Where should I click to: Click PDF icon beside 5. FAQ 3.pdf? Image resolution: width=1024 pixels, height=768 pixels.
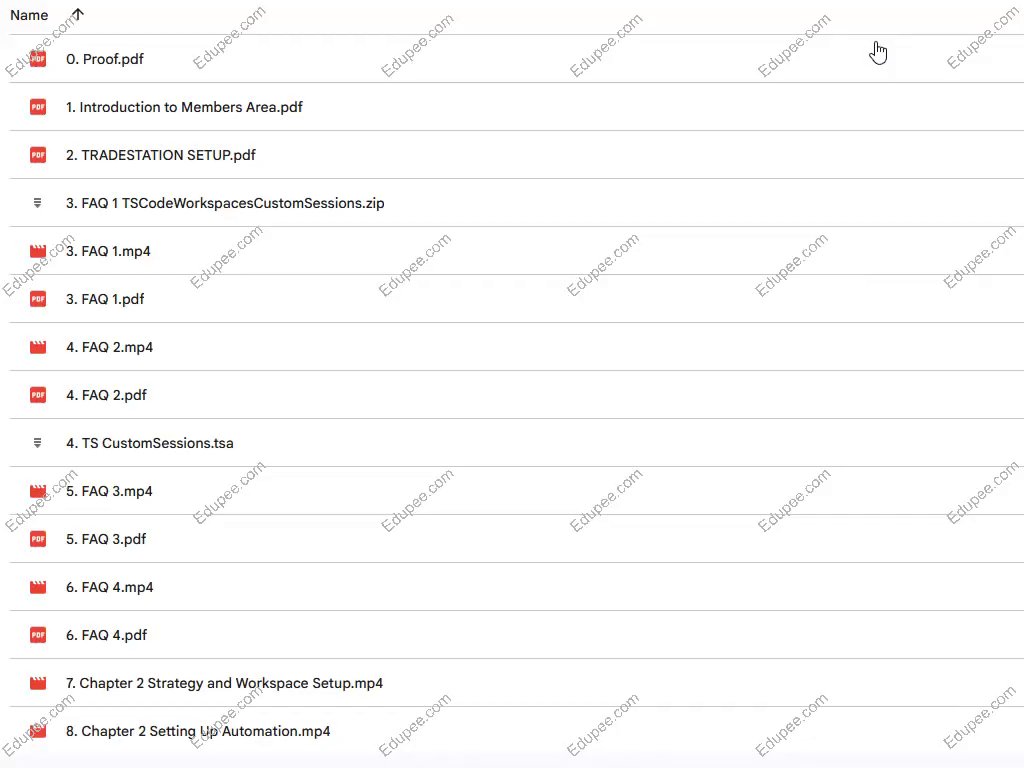point(38,539)
